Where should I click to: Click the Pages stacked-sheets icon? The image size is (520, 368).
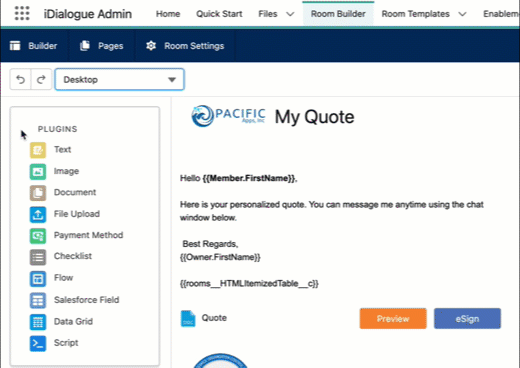tap(85, 46)
